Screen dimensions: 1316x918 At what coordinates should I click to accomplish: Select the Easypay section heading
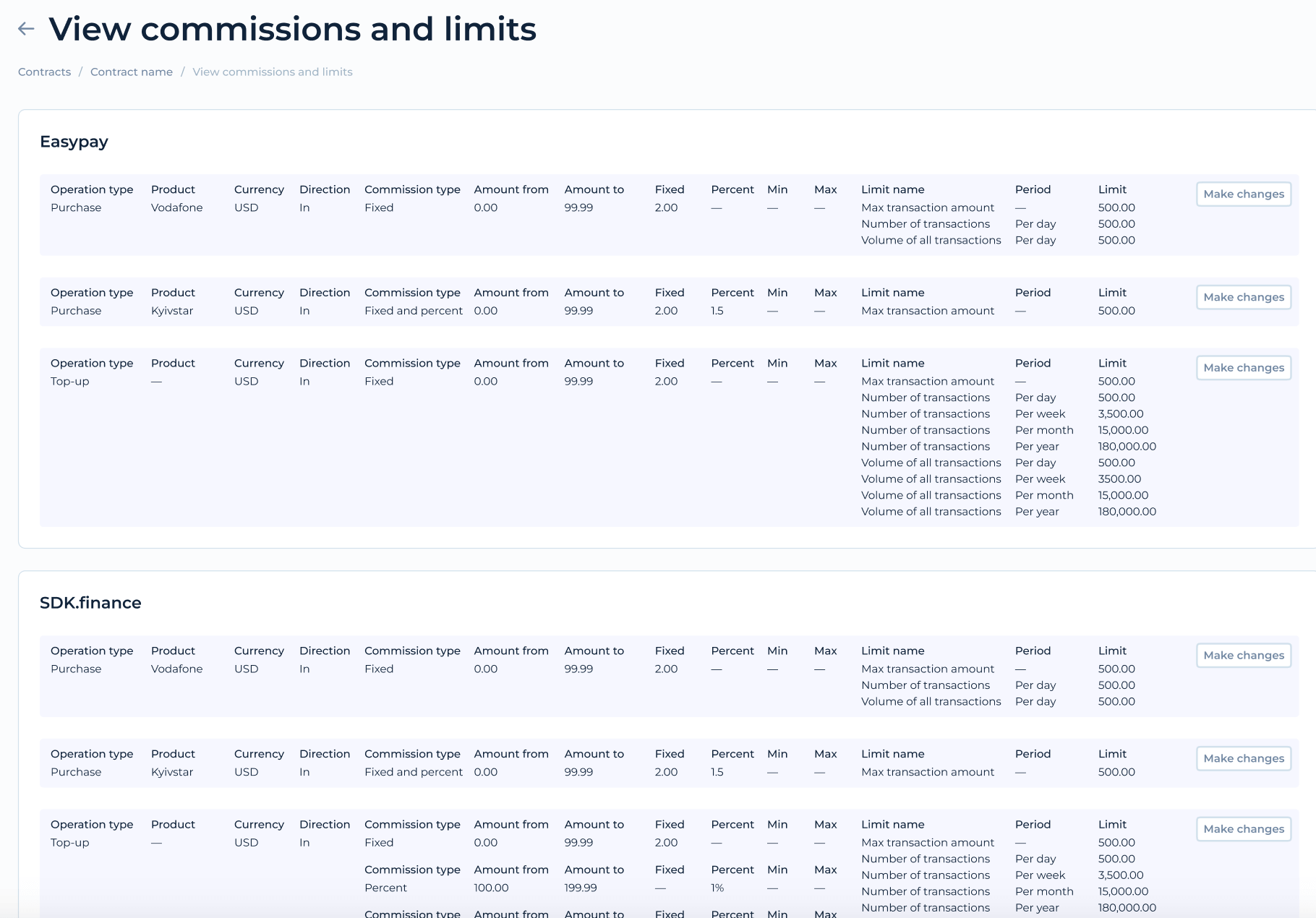[74, 142]
